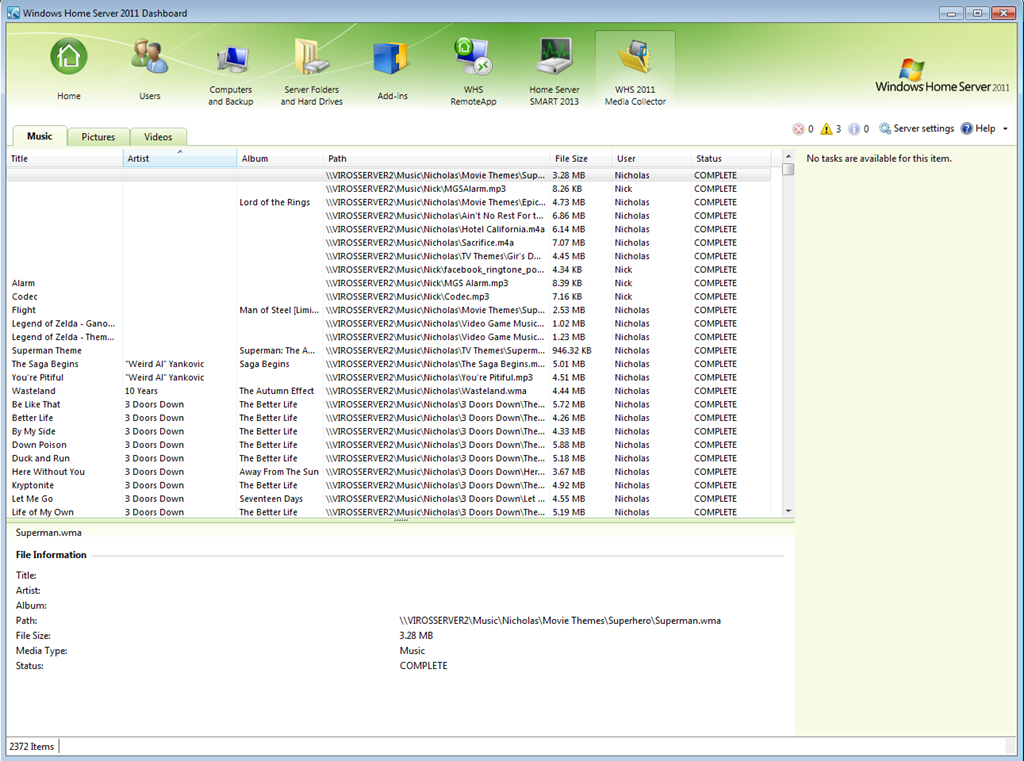Switch to the Videos tab
Screen dimensions: 1024x761
(158, 137)
